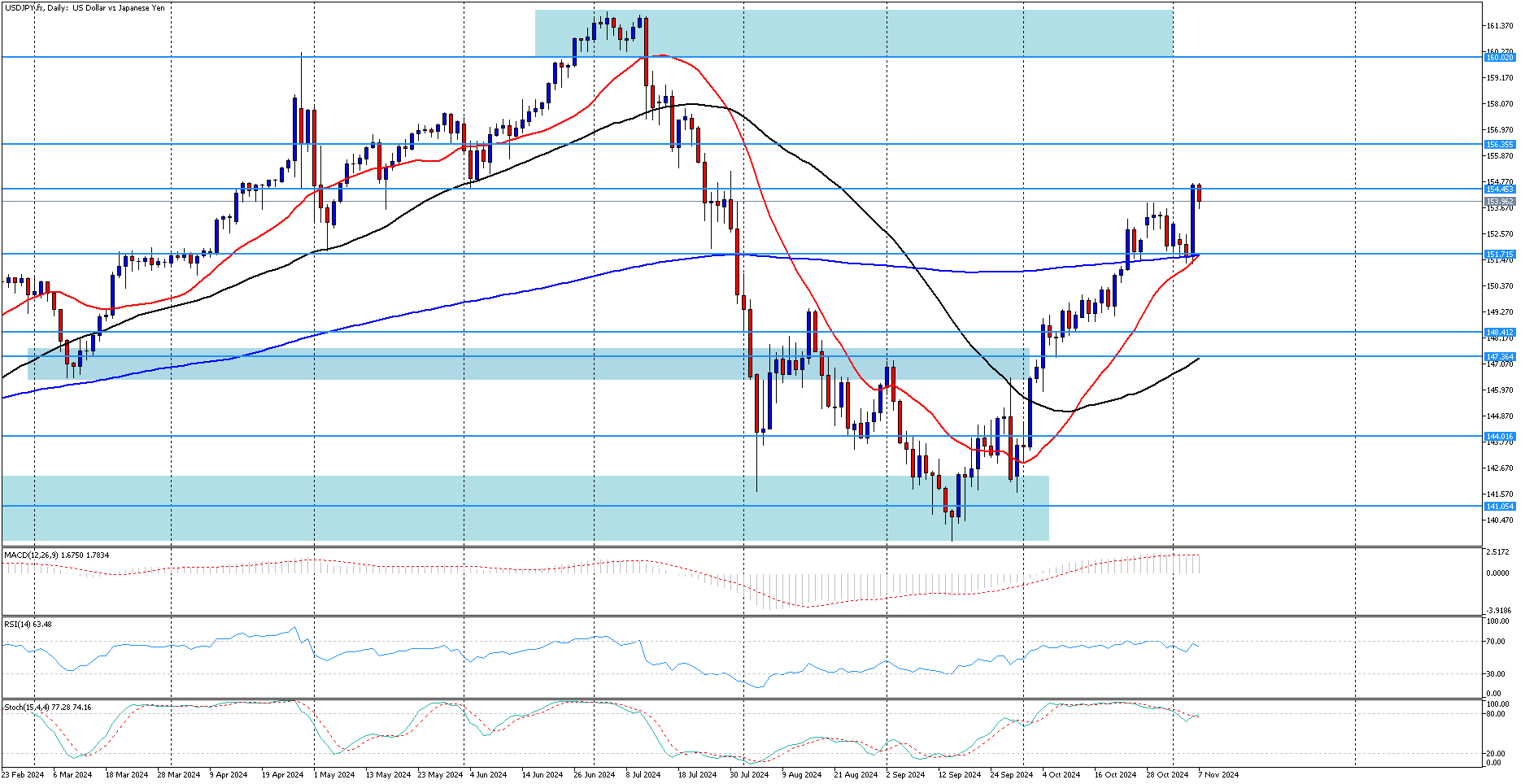Click the 151.715 price level tag
Image resolution: width=1525 pixels, height=784 pixels.
(x=1499, y=254)
